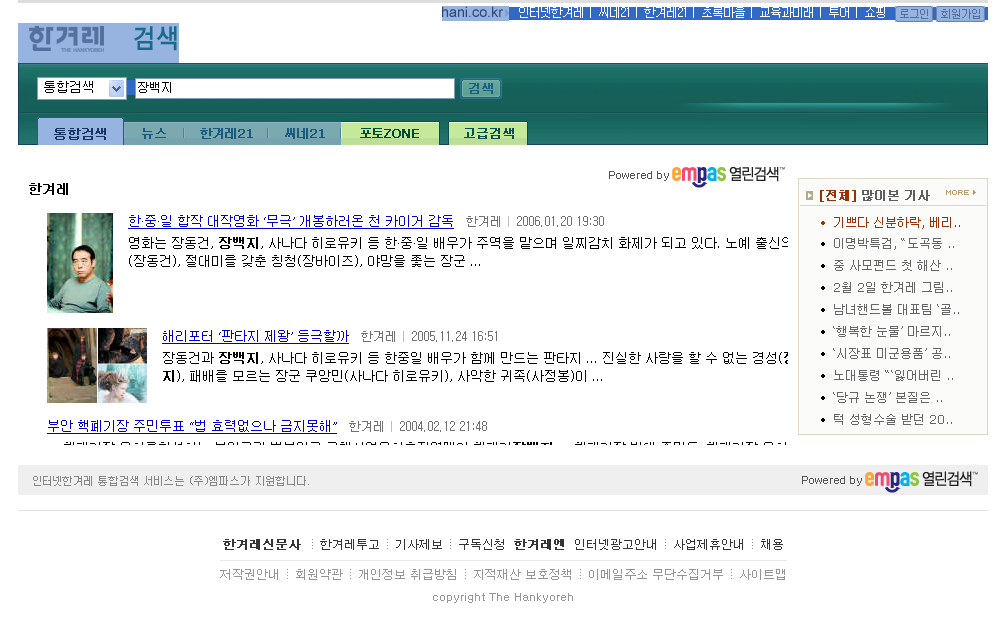Open 기사제보 footer link
The height and width of the screenshot is (629, 1007).
point(419,545)
